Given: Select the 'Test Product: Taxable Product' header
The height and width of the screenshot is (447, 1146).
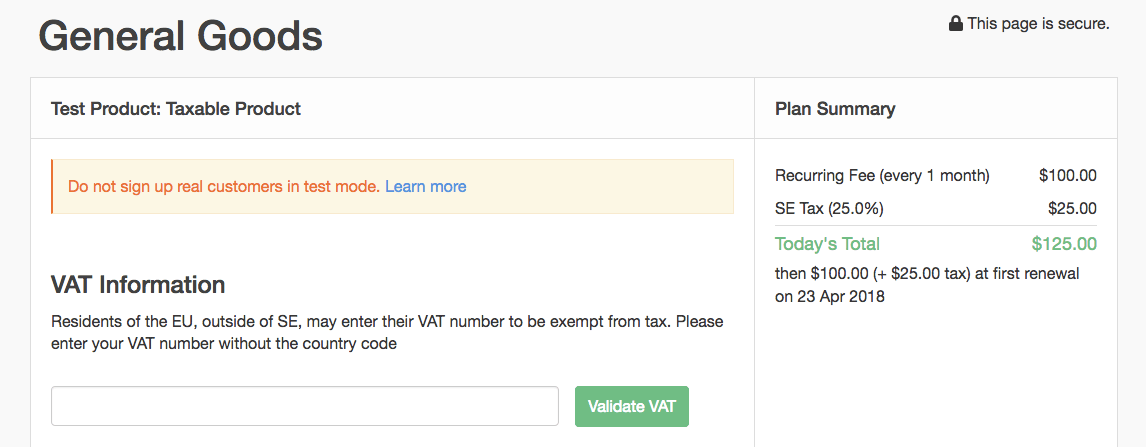Looking at the screenshot, I should click(x=176, y=109).
